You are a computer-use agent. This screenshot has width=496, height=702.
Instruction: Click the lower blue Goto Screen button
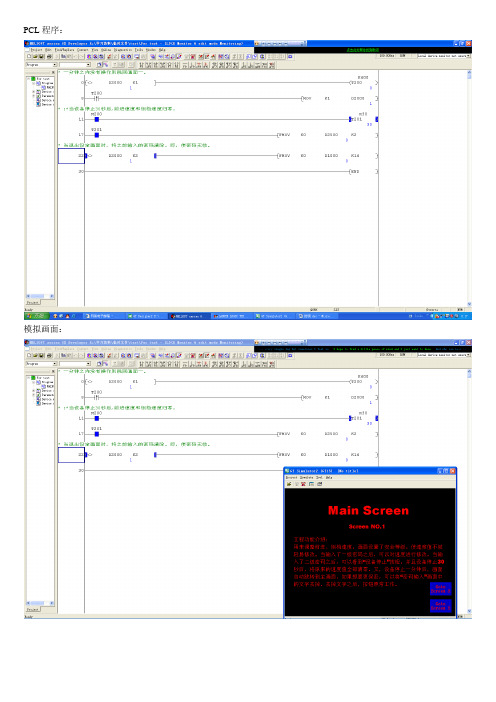point(440,606)
